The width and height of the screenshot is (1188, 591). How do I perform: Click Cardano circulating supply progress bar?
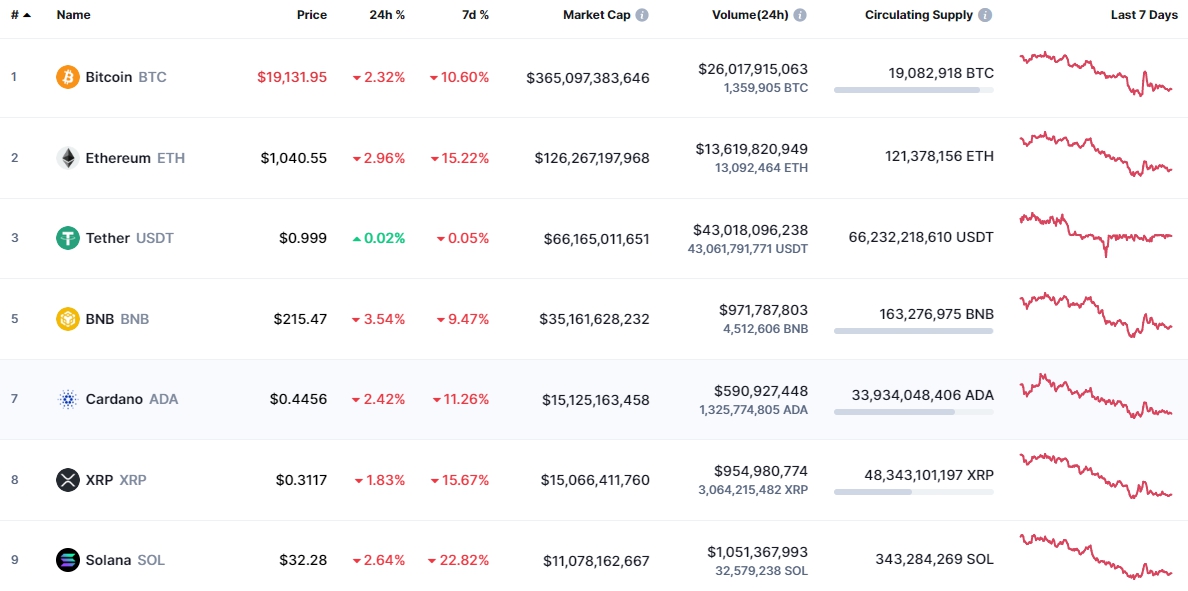click(x=914, y=412)
